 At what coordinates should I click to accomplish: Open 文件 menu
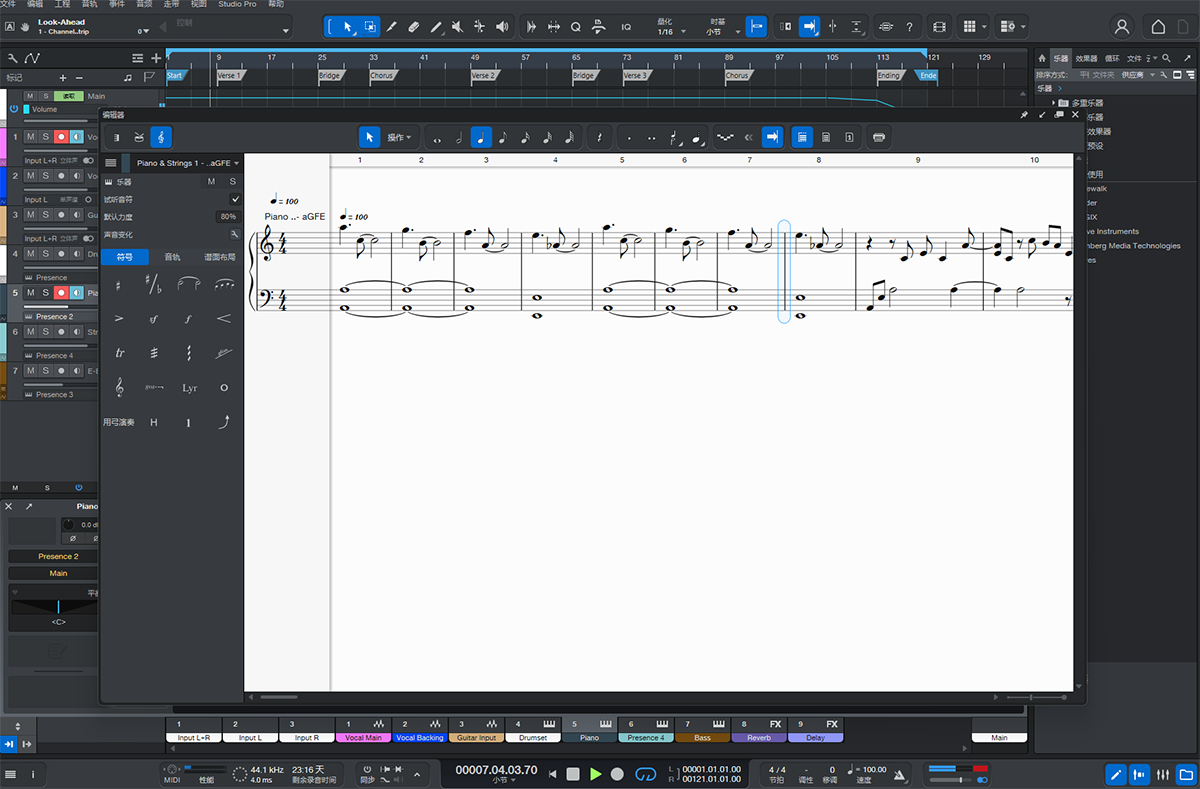pos(8,4)
